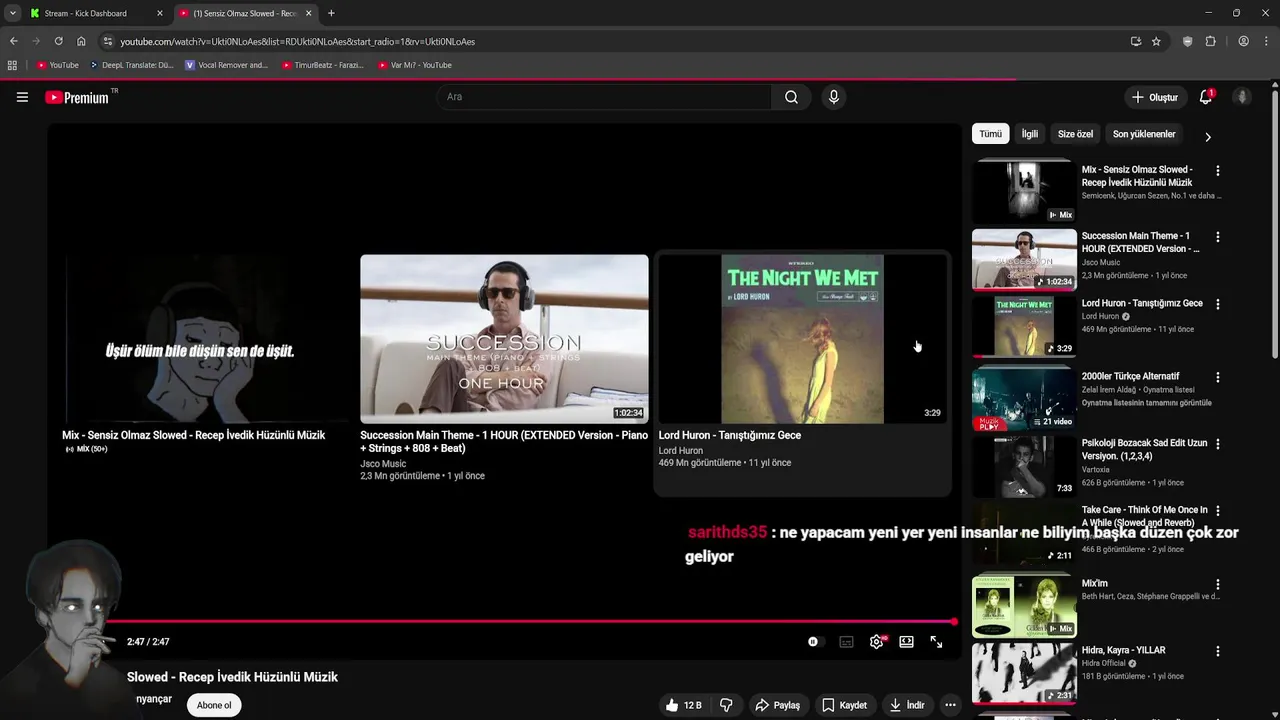Open Vocal Remover bookmark
Viewport: 1280px width, 720px height.
click(227, 65)
